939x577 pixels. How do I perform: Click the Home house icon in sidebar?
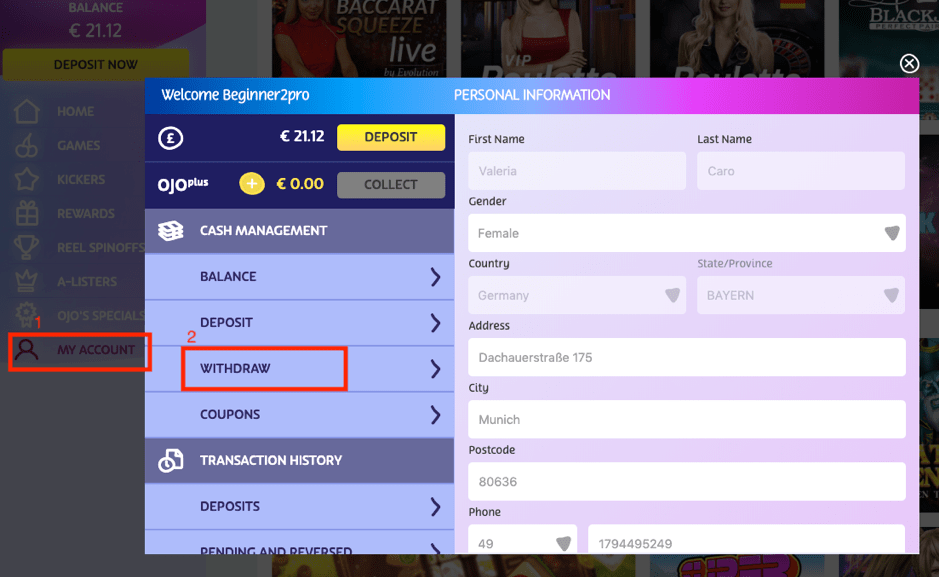pyautogui.click(x=27, y=112)
